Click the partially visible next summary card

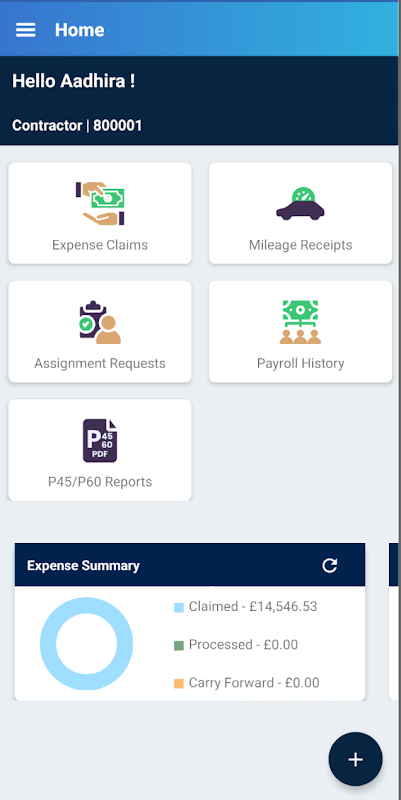point(394,622)
